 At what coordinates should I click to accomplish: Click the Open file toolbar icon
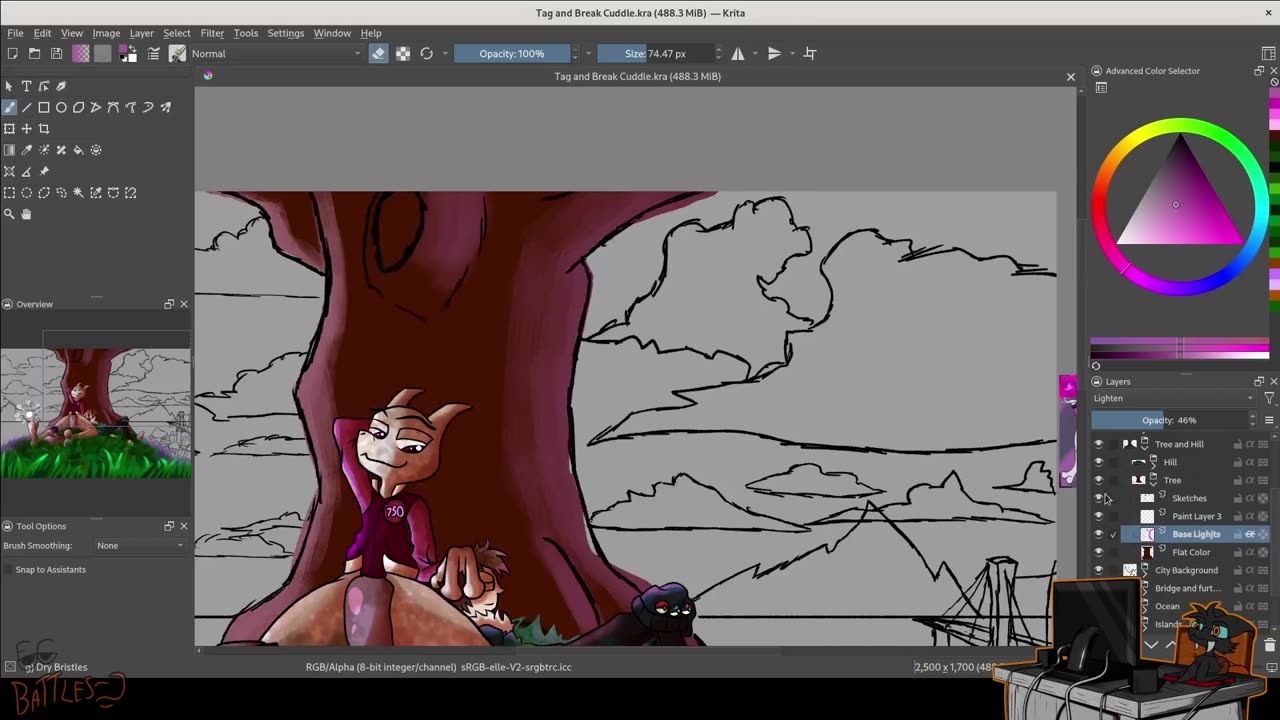(34, 54)
